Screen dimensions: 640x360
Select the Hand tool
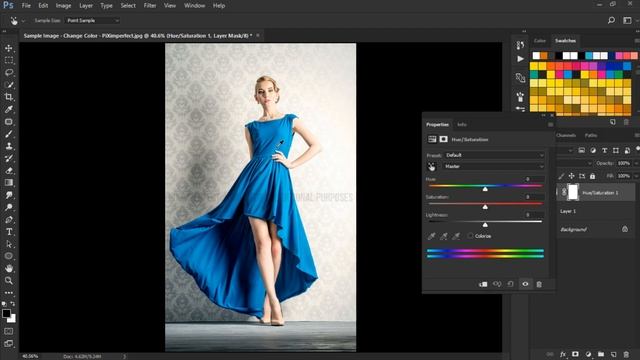9,269
